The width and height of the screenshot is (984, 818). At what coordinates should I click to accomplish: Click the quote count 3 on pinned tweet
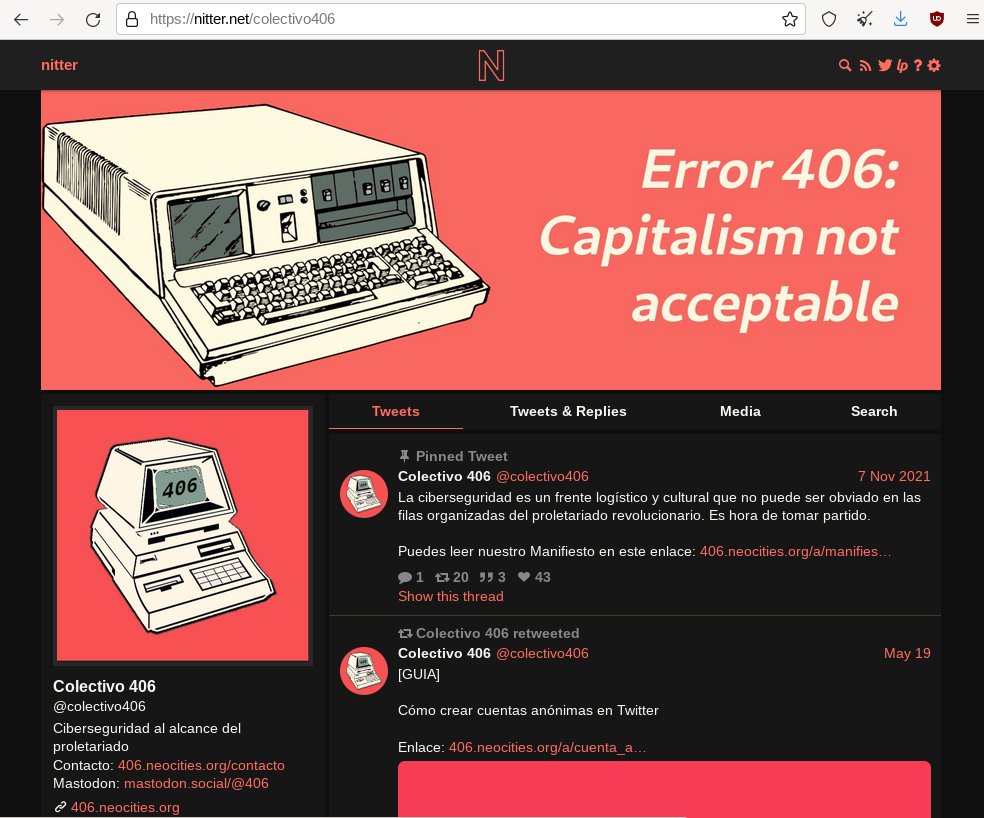coord(493,578)
